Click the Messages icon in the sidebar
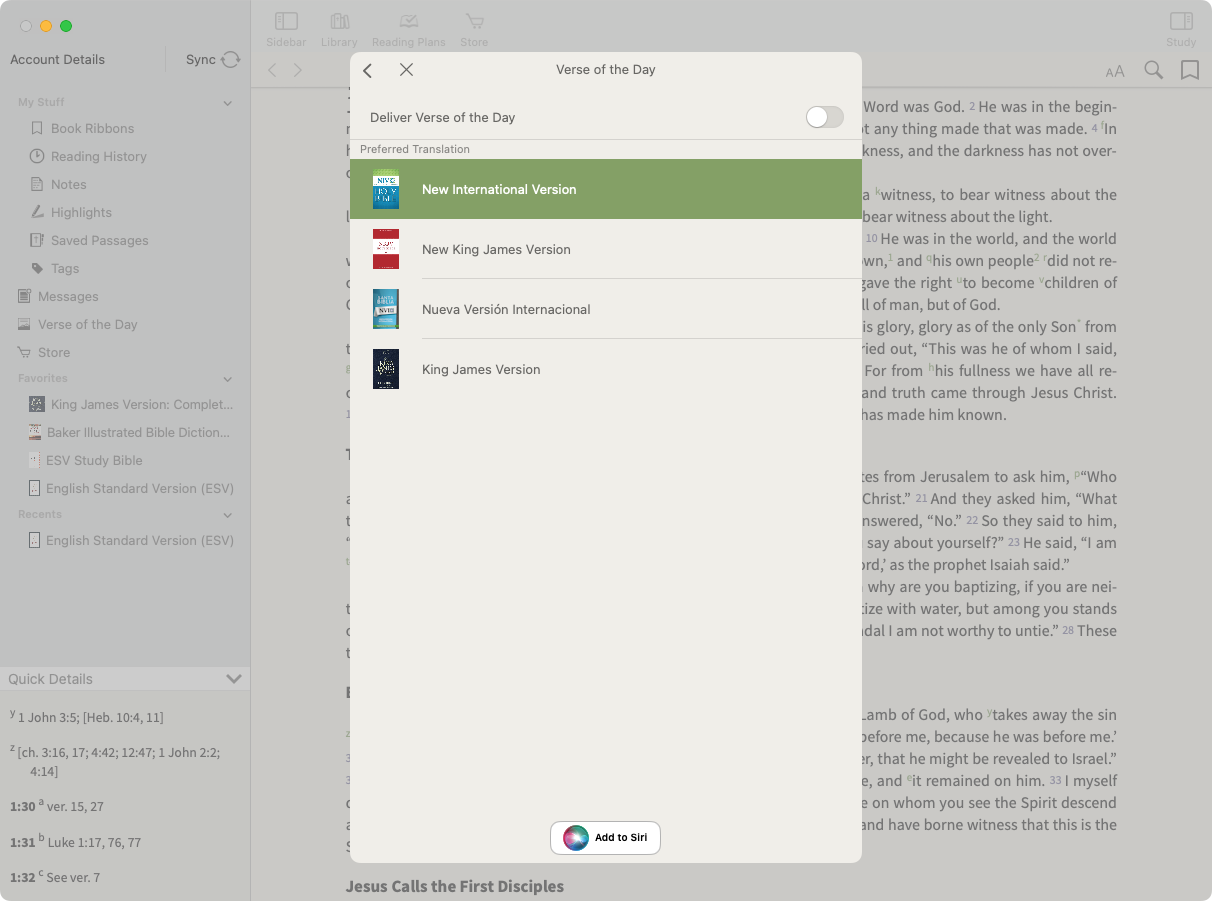The image size is (1212, 901). pos(24,296)
